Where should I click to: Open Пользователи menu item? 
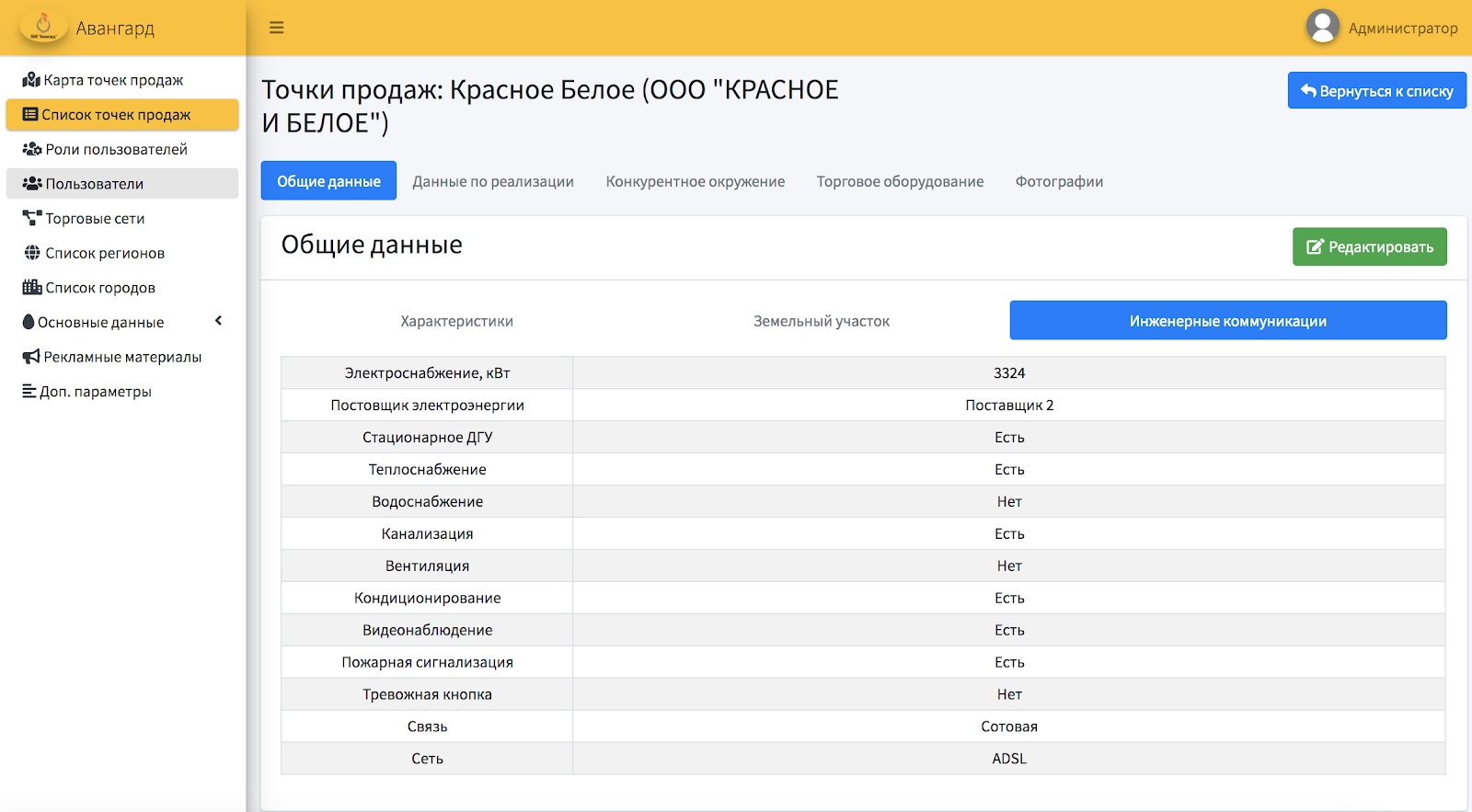tap(122, 184)
